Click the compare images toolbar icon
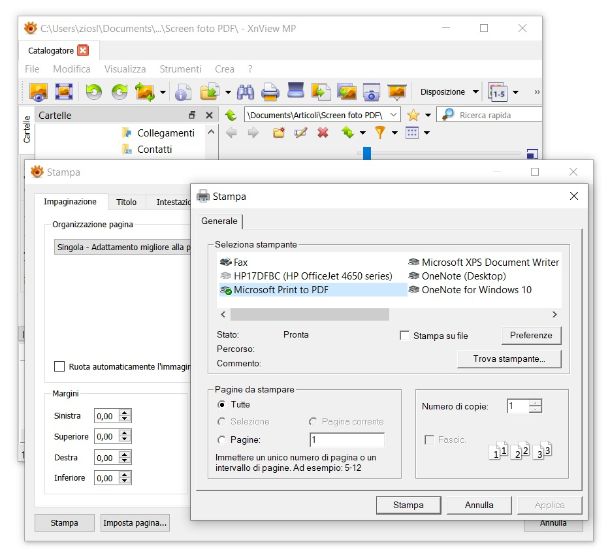 [x=347, y=92]
